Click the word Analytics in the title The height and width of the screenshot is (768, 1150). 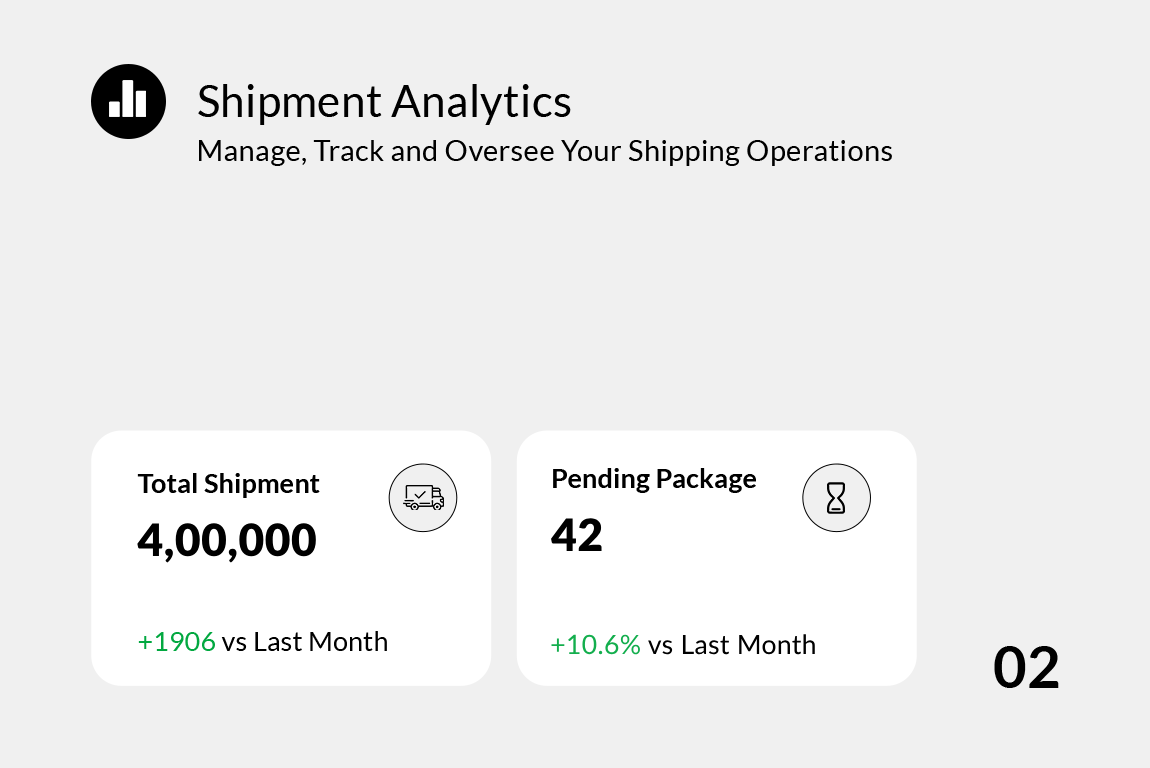(482, 102)
